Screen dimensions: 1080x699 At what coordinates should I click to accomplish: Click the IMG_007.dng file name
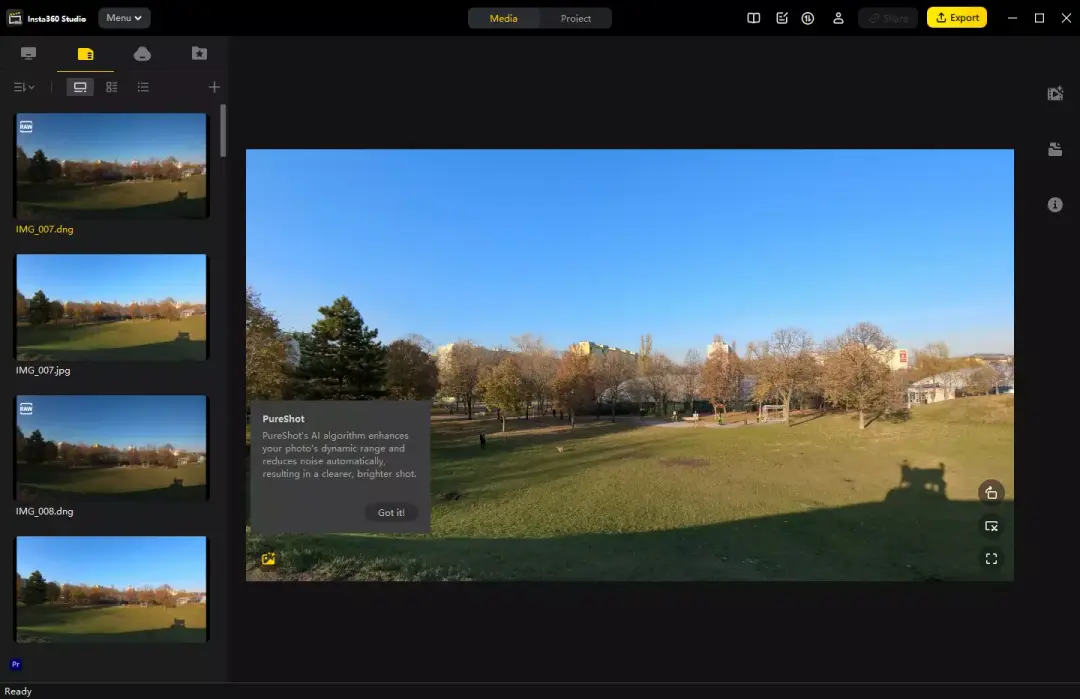pos(45,229)
